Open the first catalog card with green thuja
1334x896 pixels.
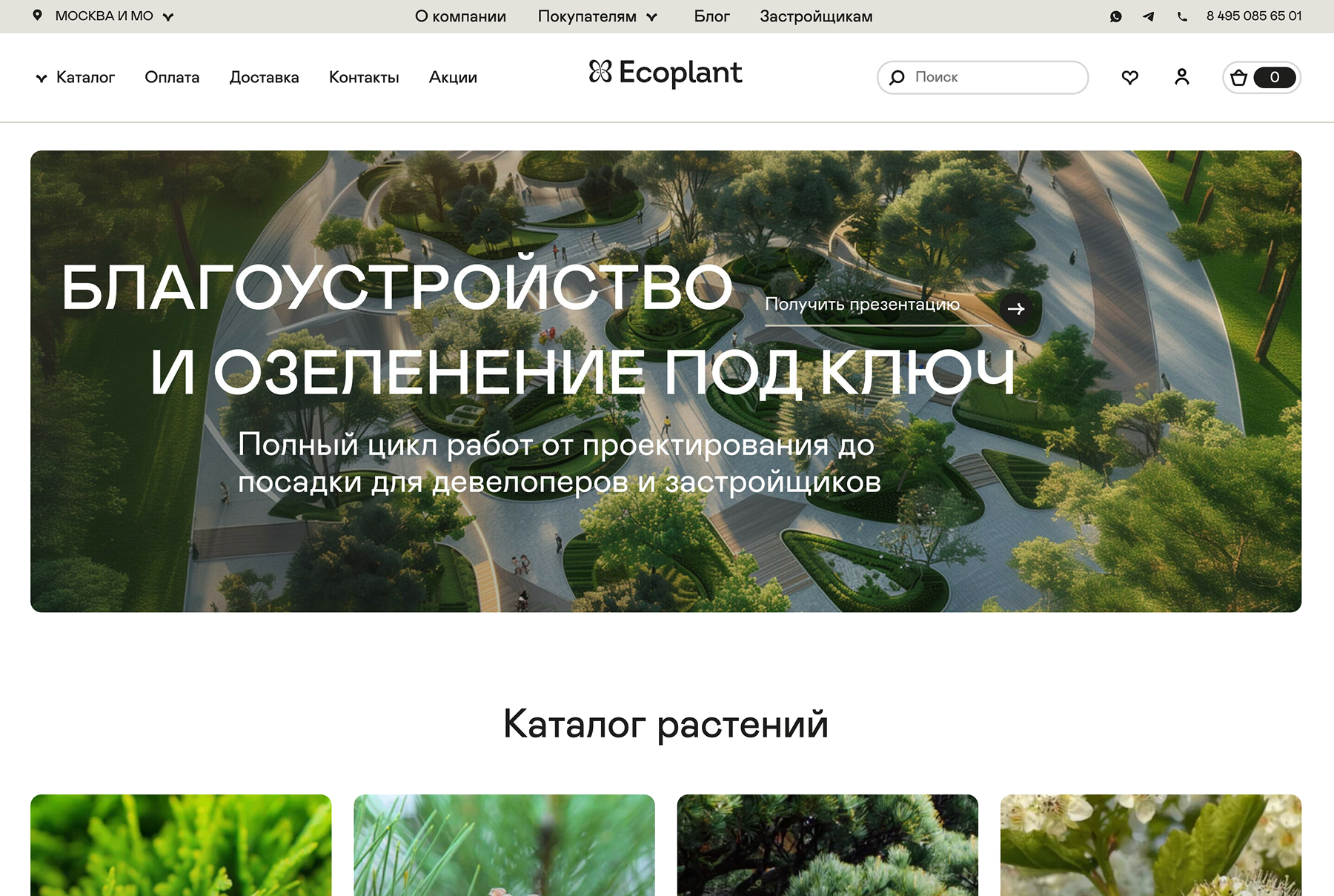tap(181, 845)
